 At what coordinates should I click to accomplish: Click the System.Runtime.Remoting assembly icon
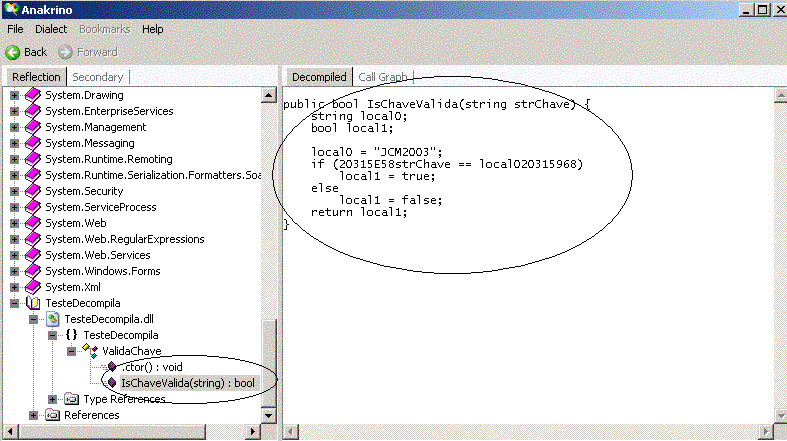point(33,159)
